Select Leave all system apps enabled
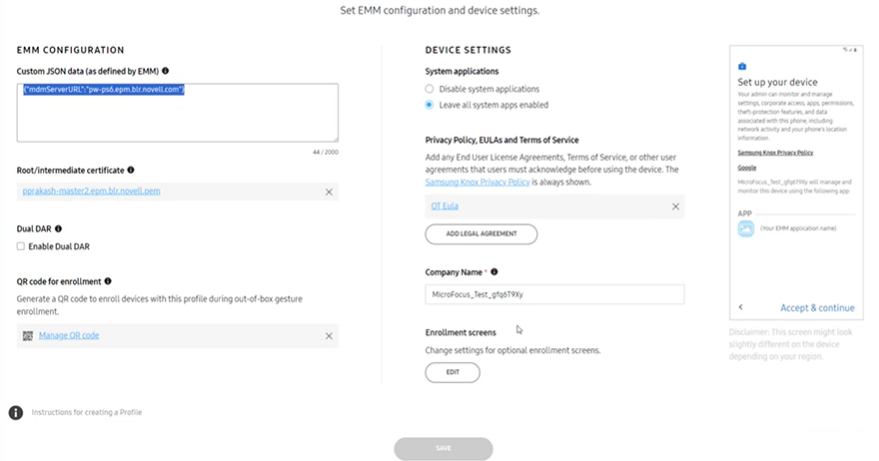This screenshot has width=879, height=461. [430, 104]
